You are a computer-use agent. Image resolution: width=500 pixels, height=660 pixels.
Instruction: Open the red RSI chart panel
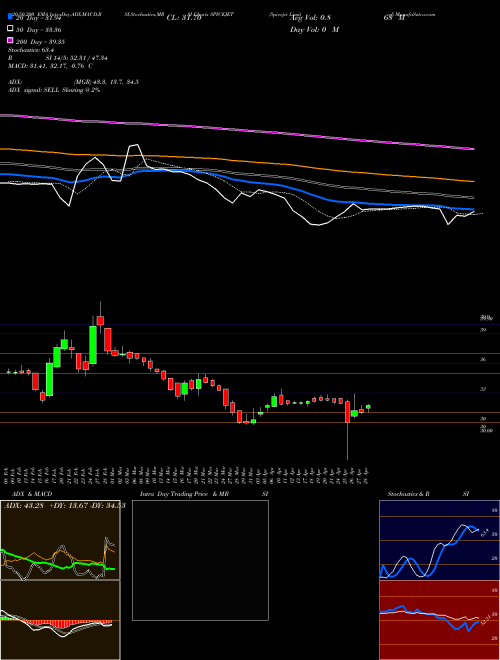click(439, 620)
